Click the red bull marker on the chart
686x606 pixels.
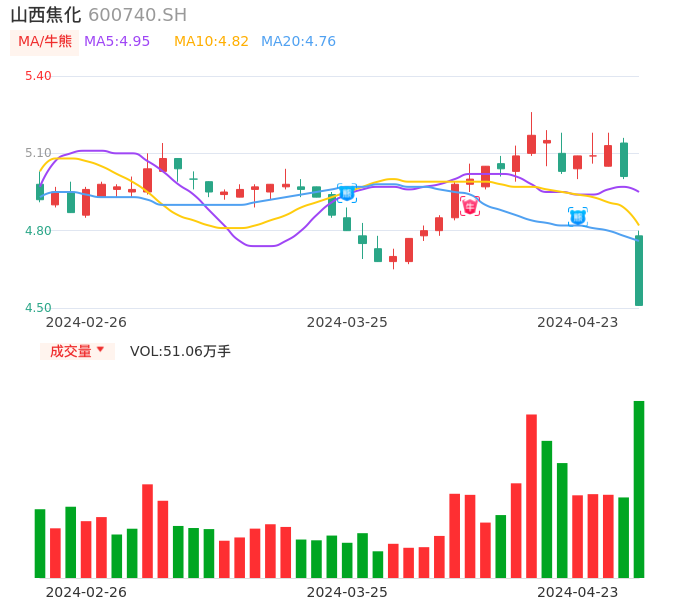pyautogui.click(x=470, y=206)
